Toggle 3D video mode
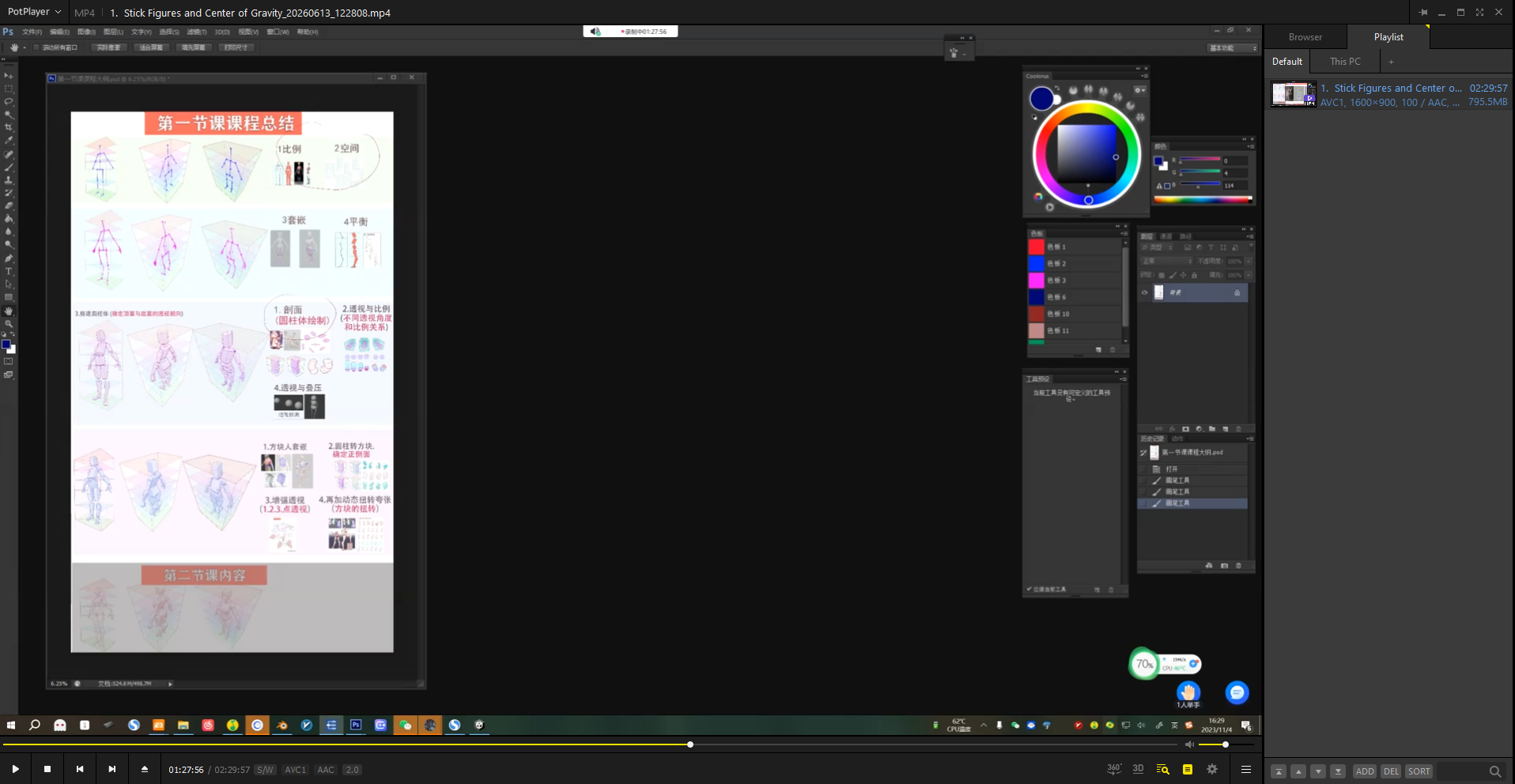 (x=1138, y=768)
